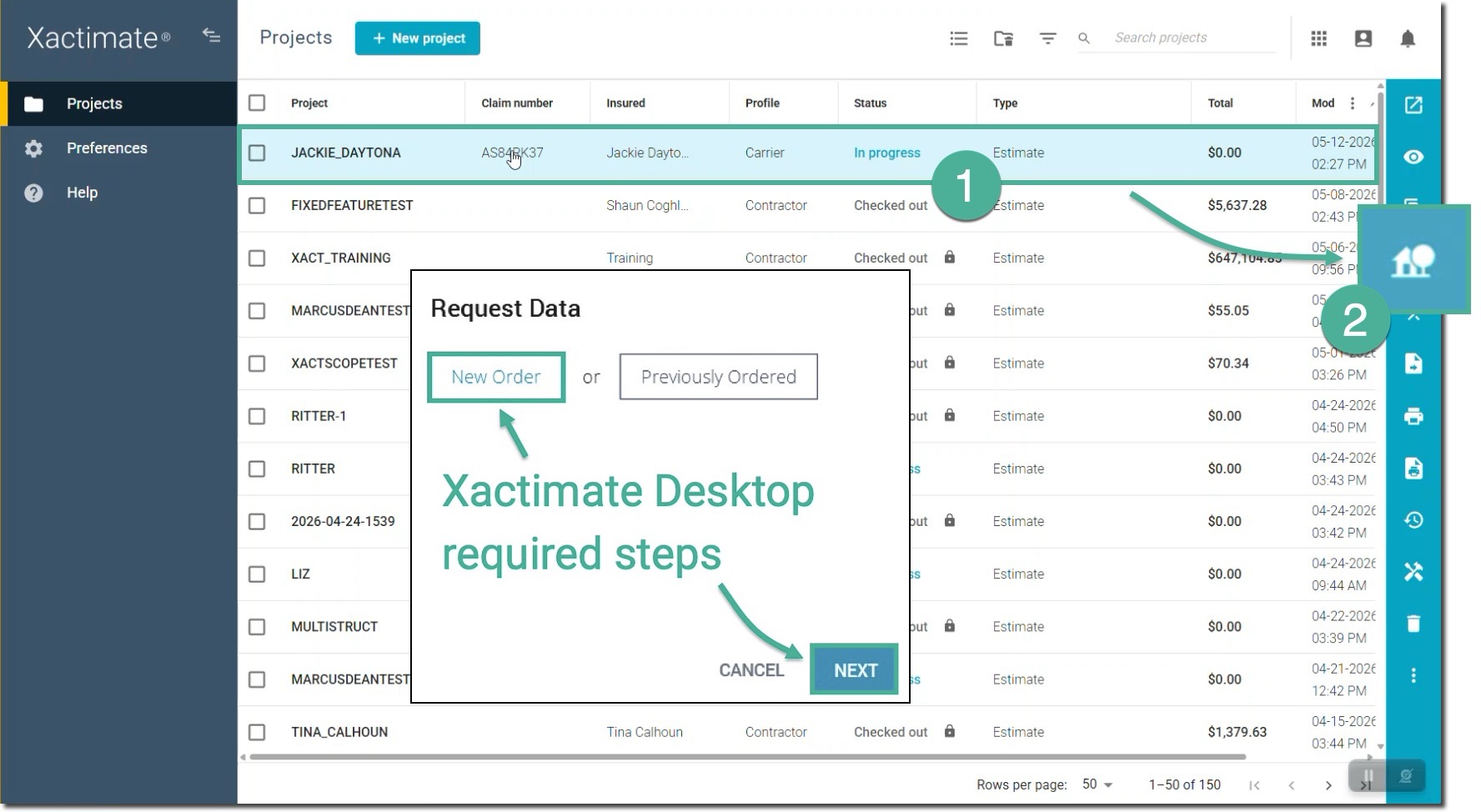This screenshot has width=1481, height=812.
Task: Collapse the Xactimate sidebar menu
Action: point(211,36)
